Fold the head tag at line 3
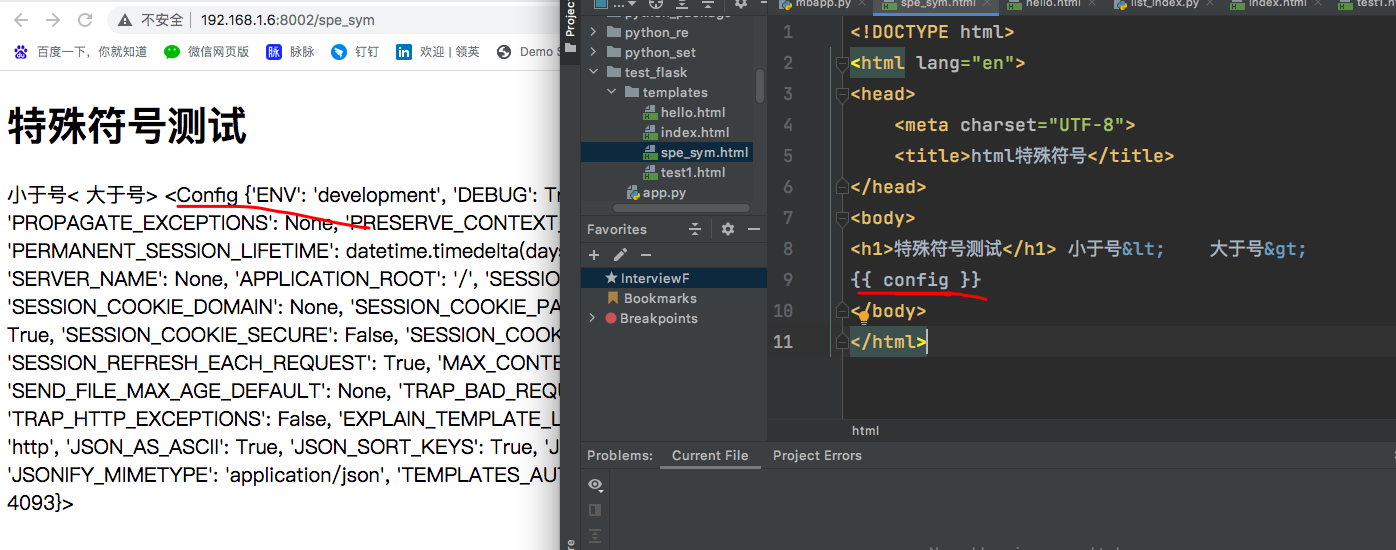Image resolution: width=1396 pixels, height=550 pixels. pyautogui.click(x=843, y=94)
